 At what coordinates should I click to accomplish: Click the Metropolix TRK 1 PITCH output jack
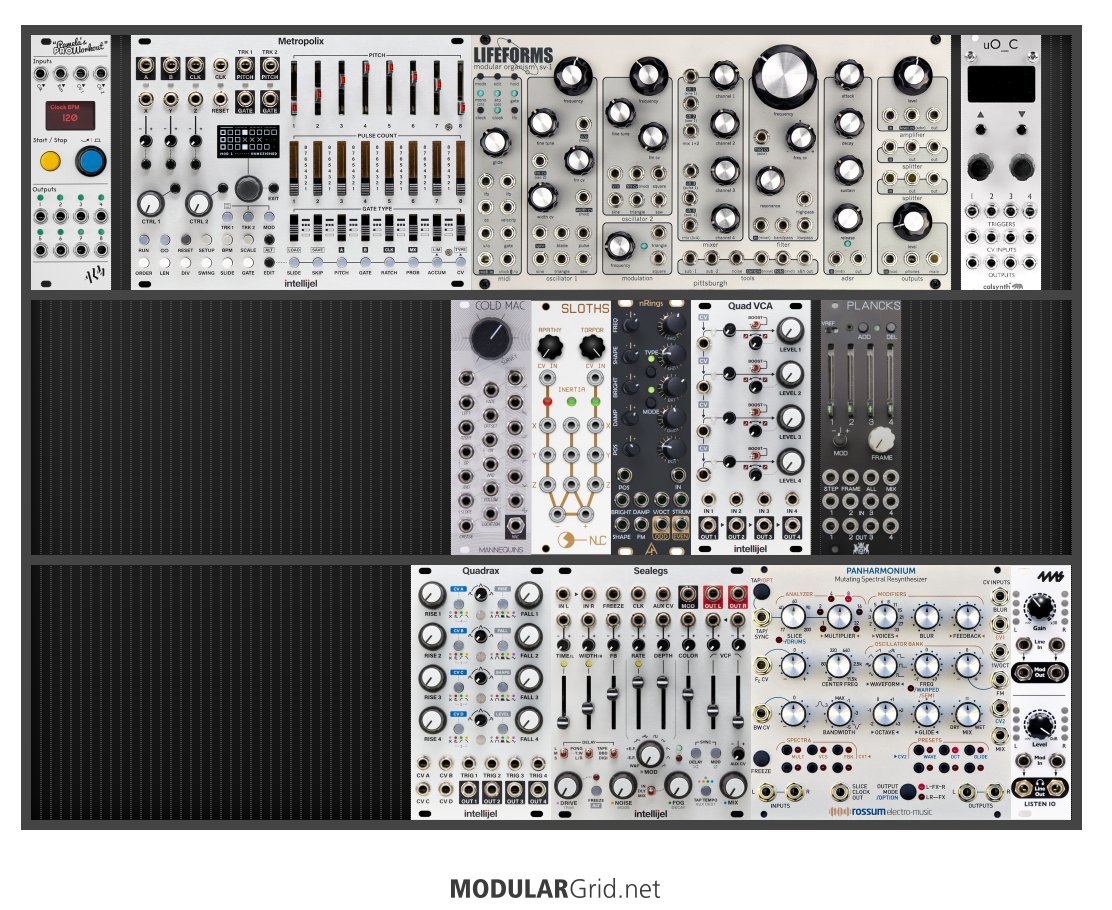click(x=245, y=68)
